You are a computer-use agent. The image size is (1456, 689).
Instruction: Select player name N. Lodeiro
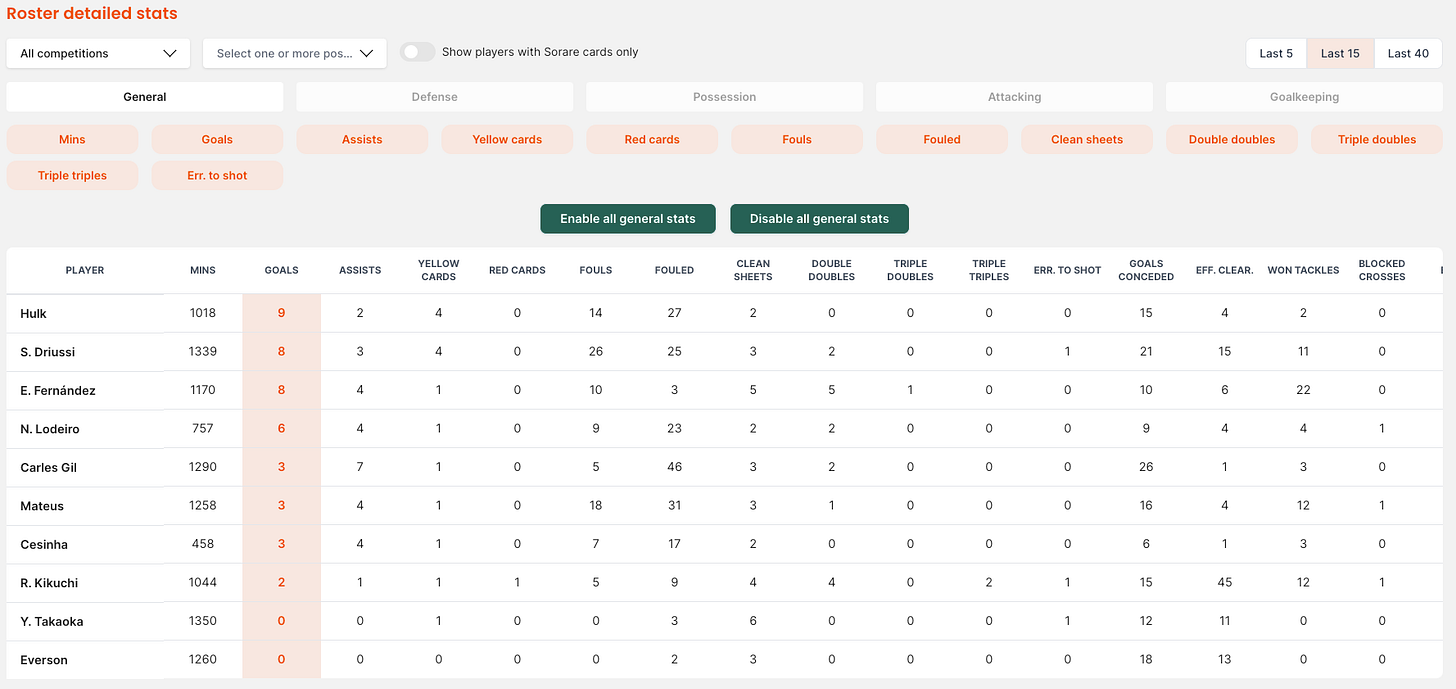[50, 429]
